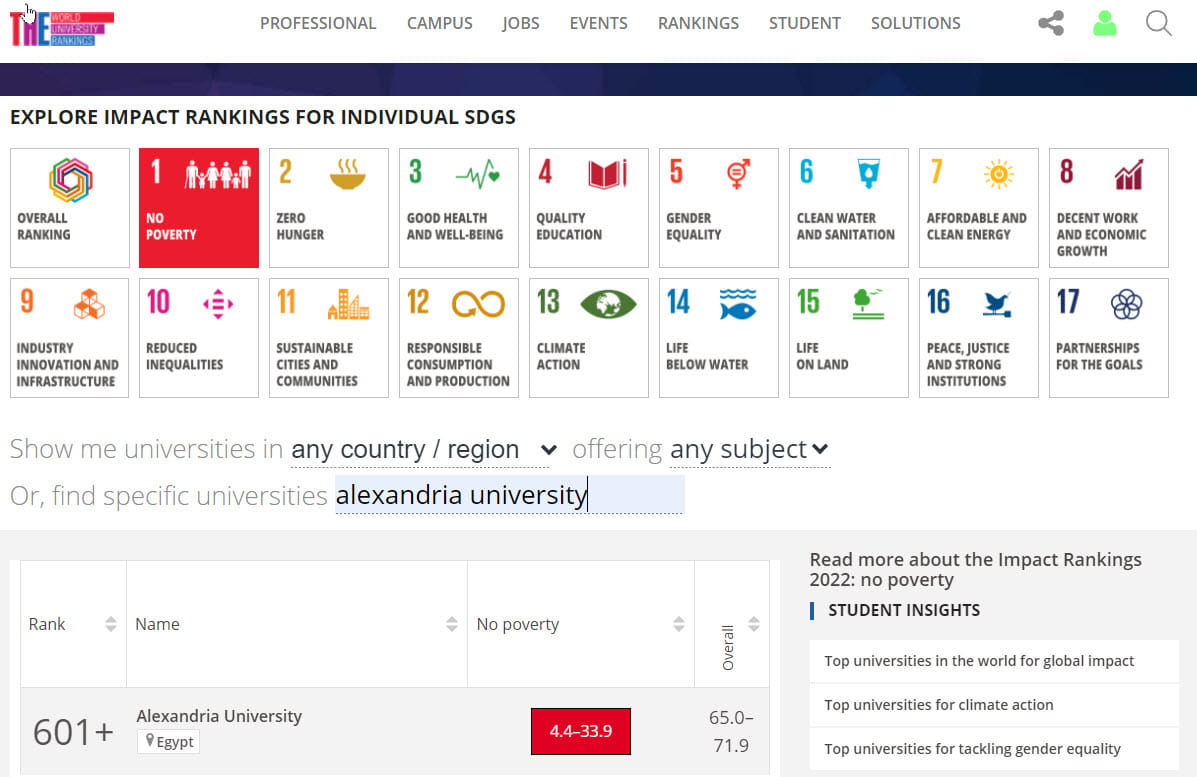Image resolution: width=1197 pixels, height=777 pixels.
Task: Open the green user account icon
Action: click(1104, 23)
